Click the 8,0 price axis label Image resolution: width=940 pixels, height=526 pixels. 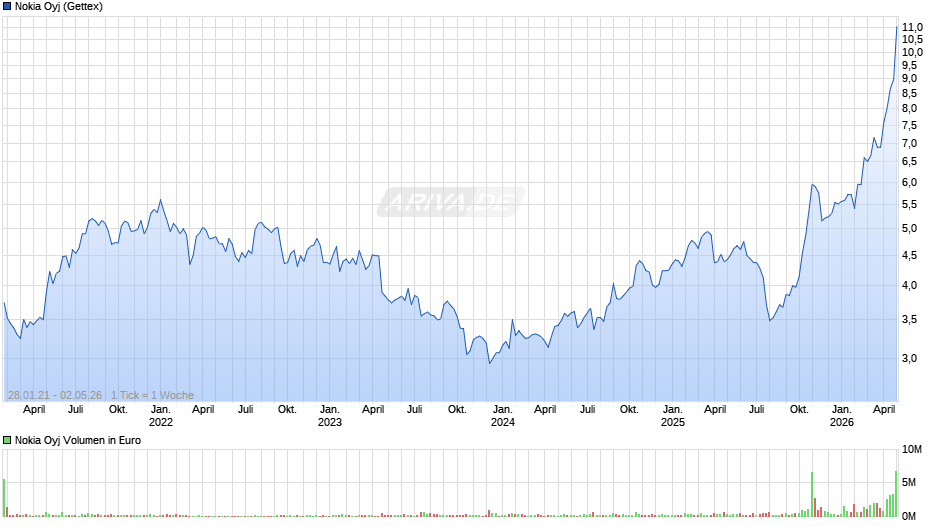(909, 109)
